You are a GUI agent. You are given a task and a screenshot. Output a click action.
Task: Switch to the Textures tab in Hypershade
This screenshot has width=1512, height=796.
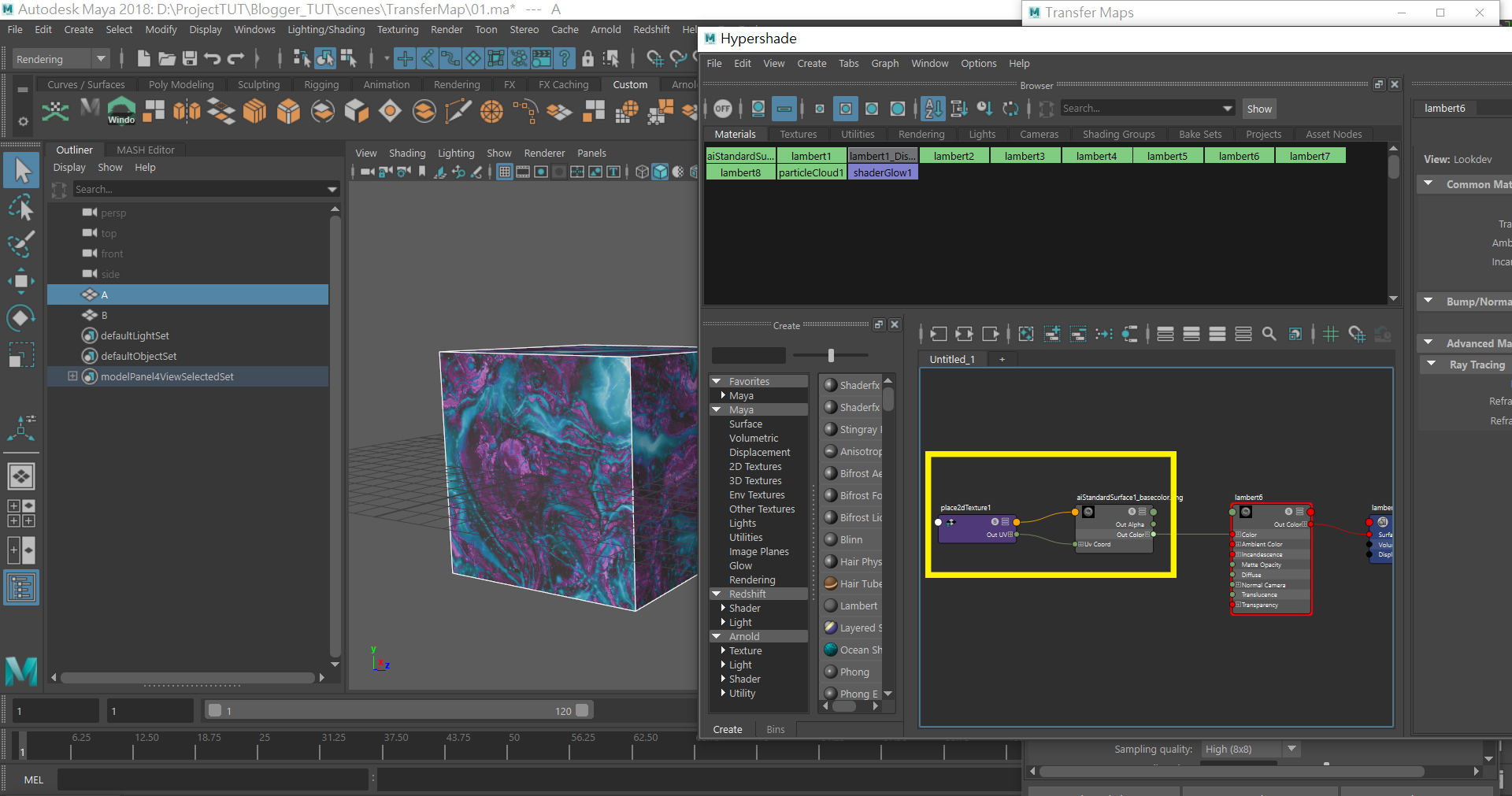click(x=798, y=134)
